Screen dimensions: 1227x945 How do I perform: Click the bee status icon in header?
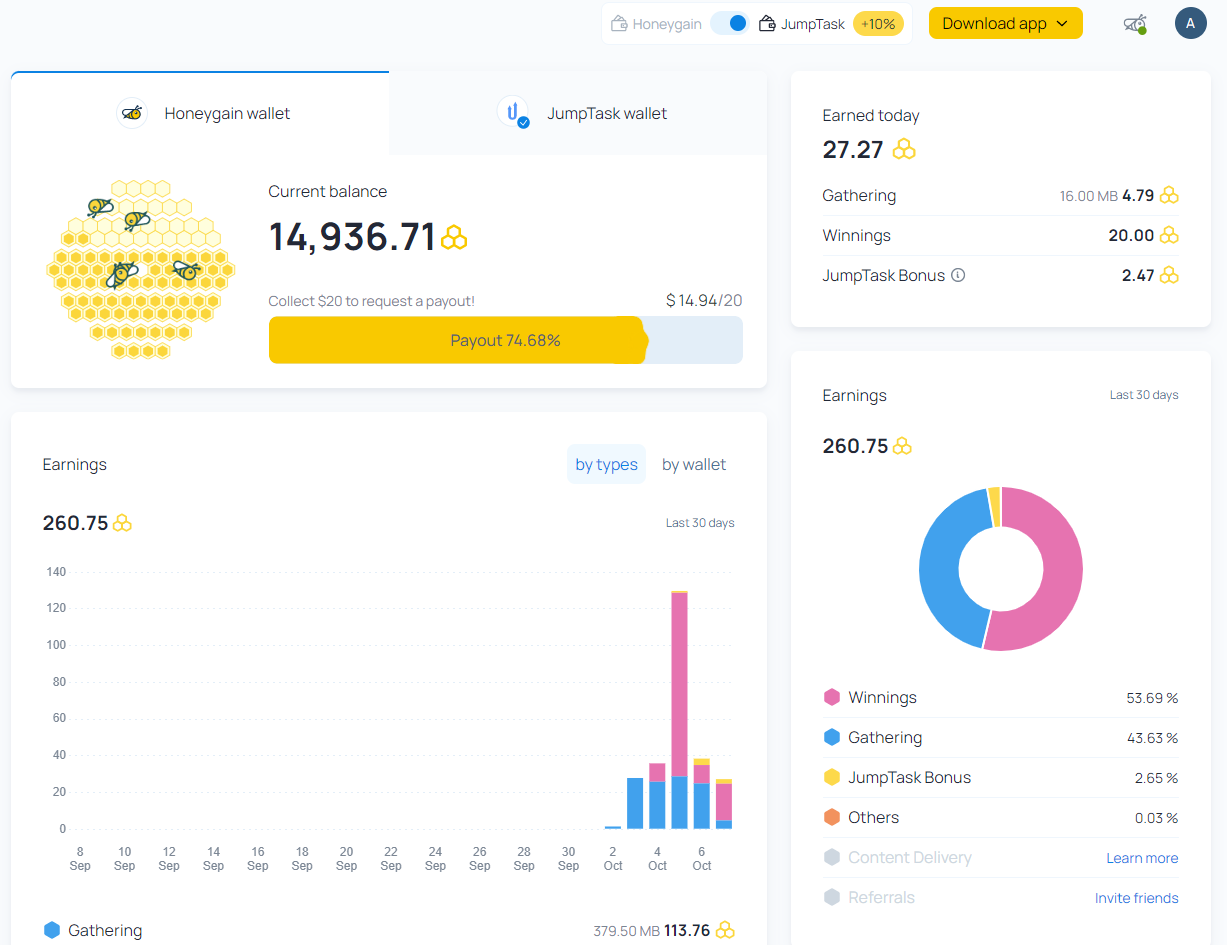coord(1134,23)
